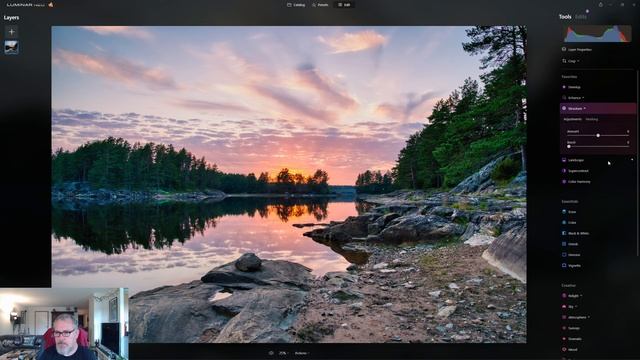Click the Relight tool icon
This screenshot has width=640, height=360.
coord(564,296)
